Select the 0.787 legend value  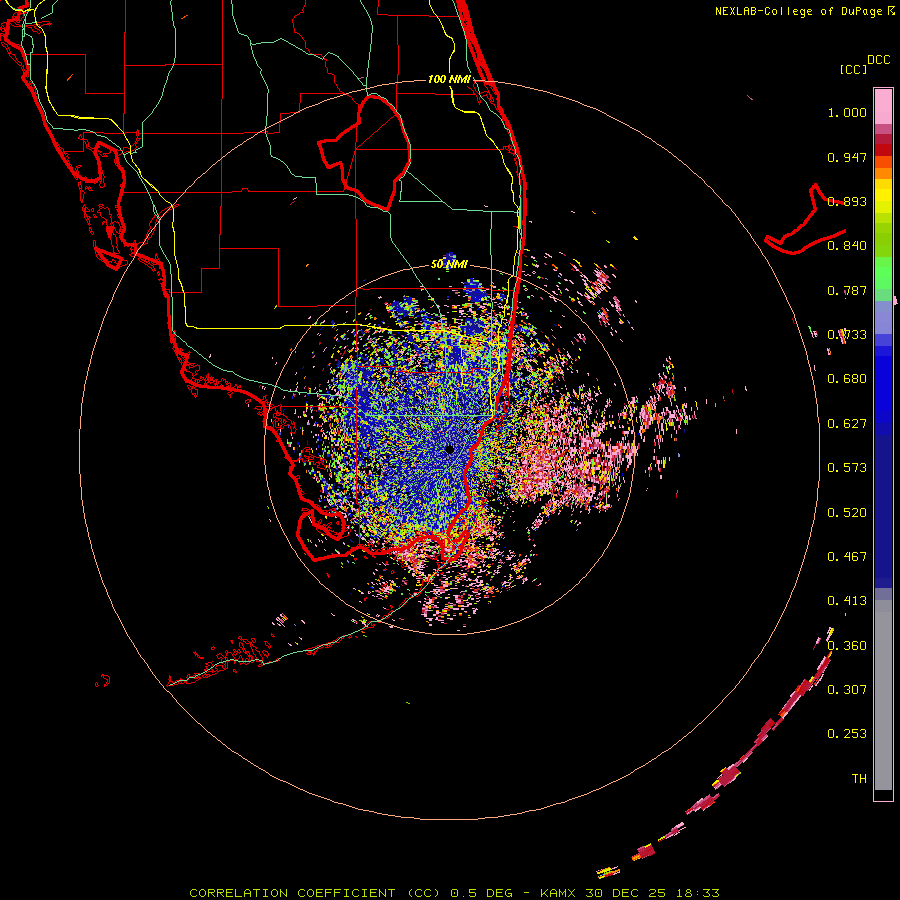pos(847,290)
